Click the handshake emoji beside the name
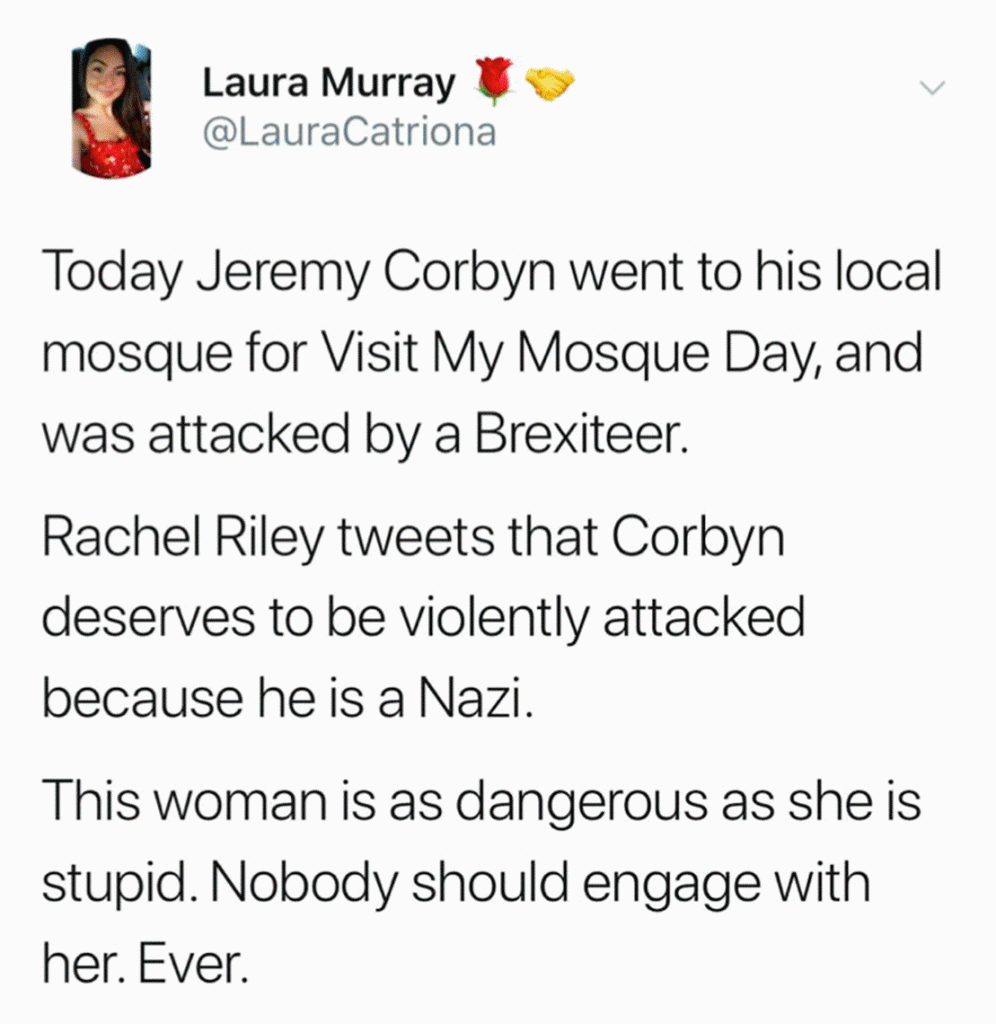 click(x=549, y=84)
